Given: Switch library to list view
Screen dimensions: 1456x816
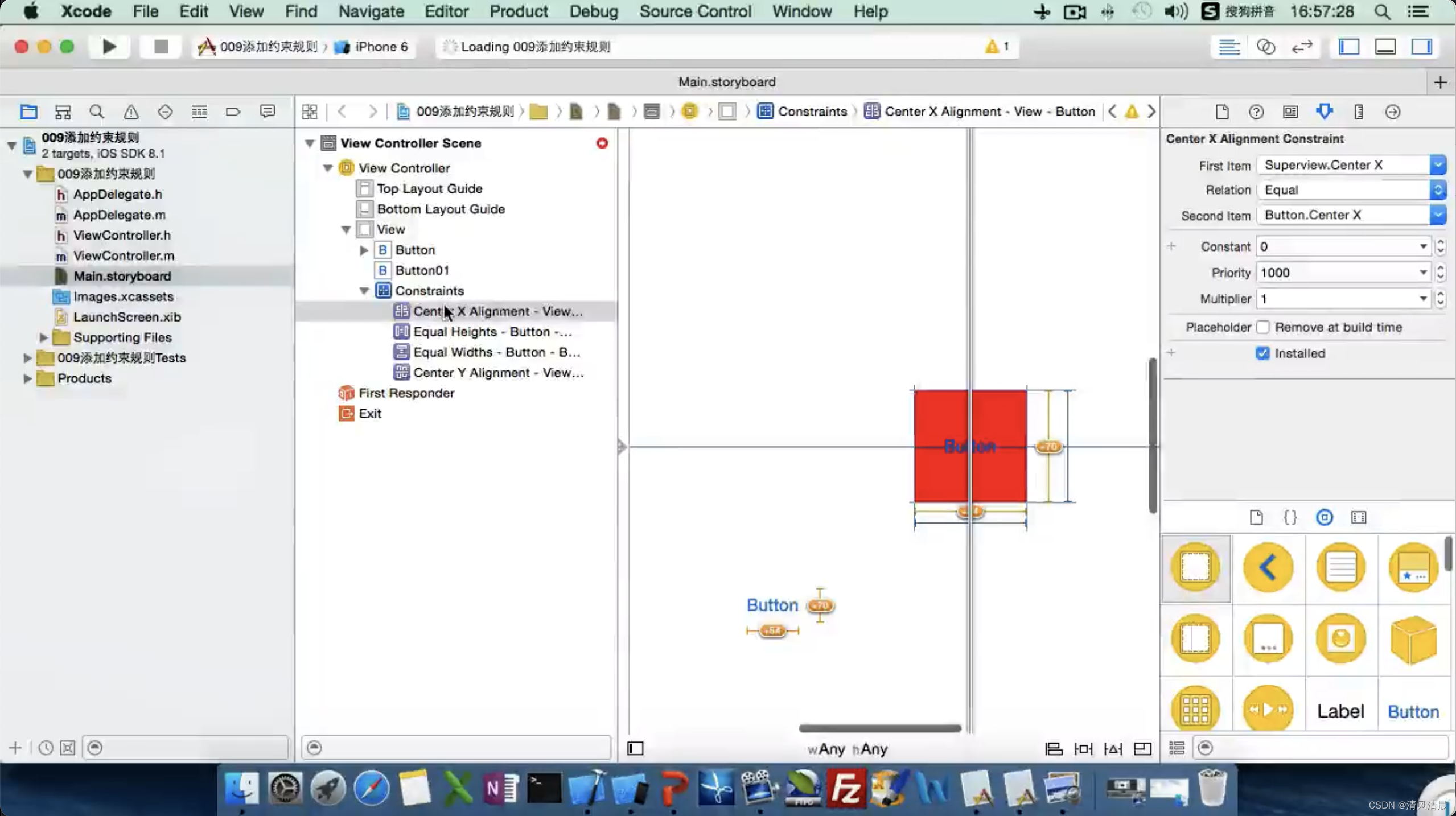Looking at the screenshot, I should (1177, 748).
